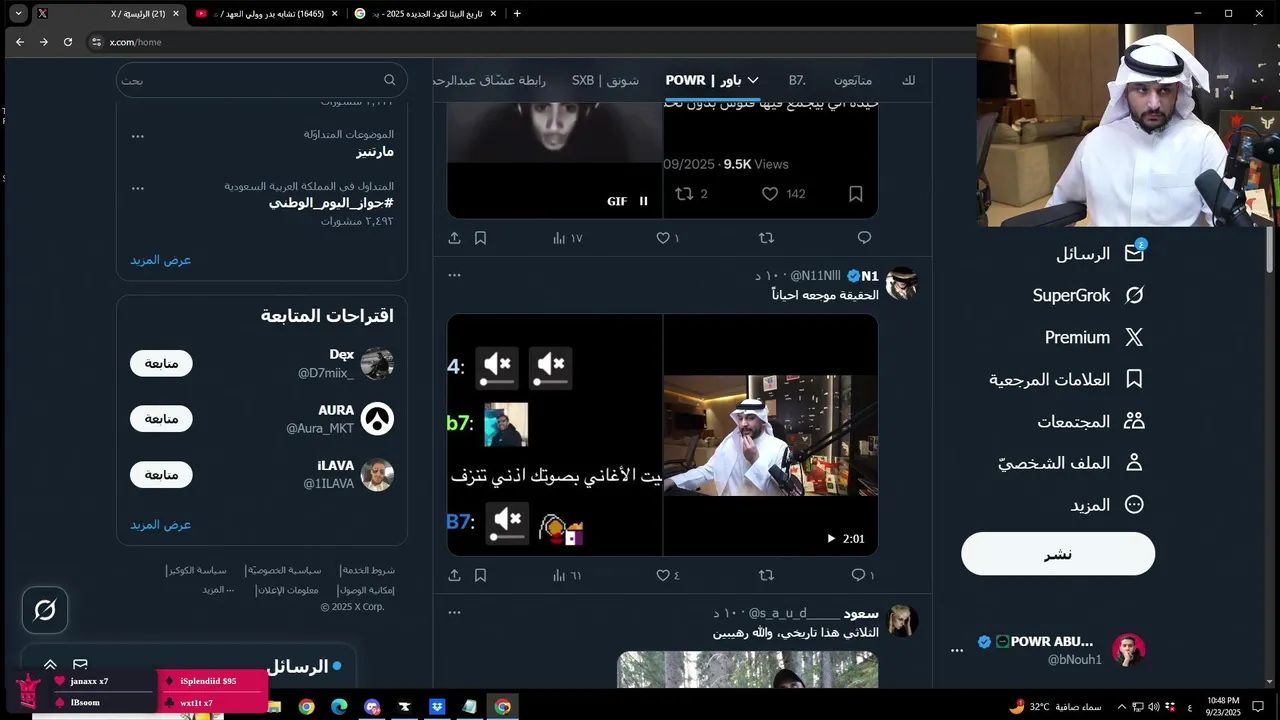The width and height of the screenshot is (1280, 720).
Task: Play the 2:01 video in N1 post
Action: pyautogui.click(x=831, y=538)
